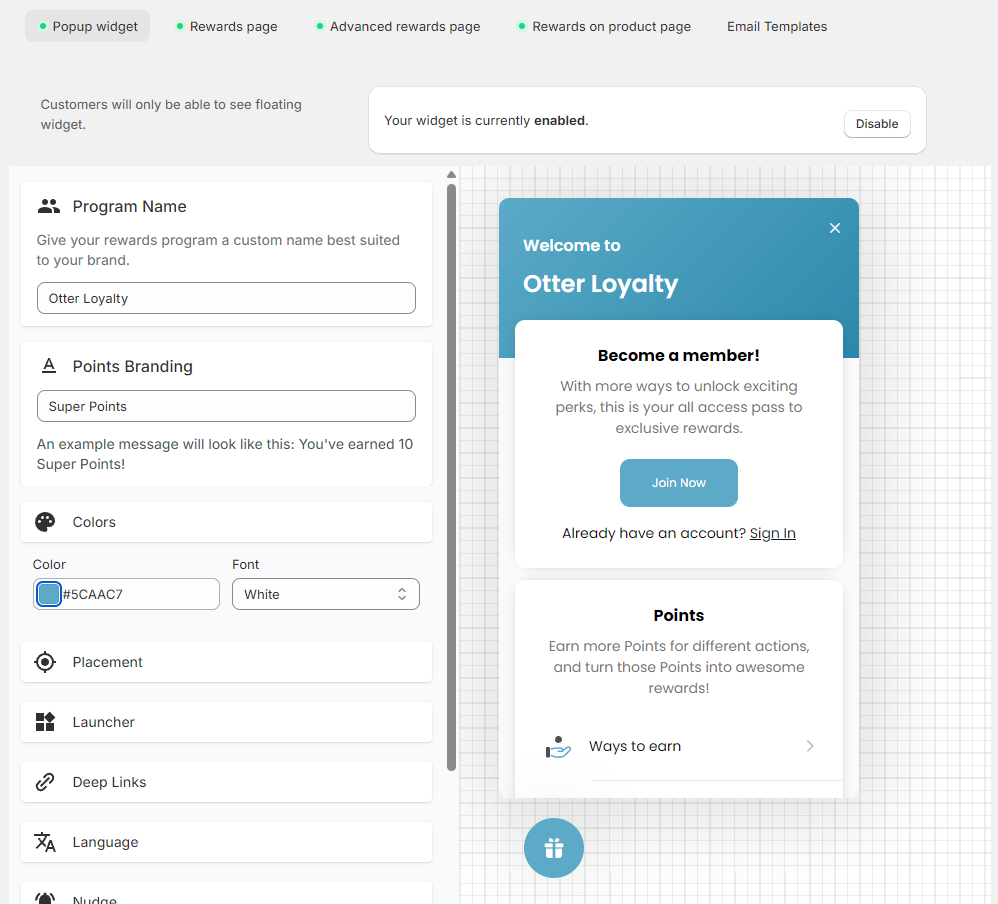Image resolution: width=998 pixels, height=904 pixels.
Task: Click the gift launcher button in preview
Action: 554,848
